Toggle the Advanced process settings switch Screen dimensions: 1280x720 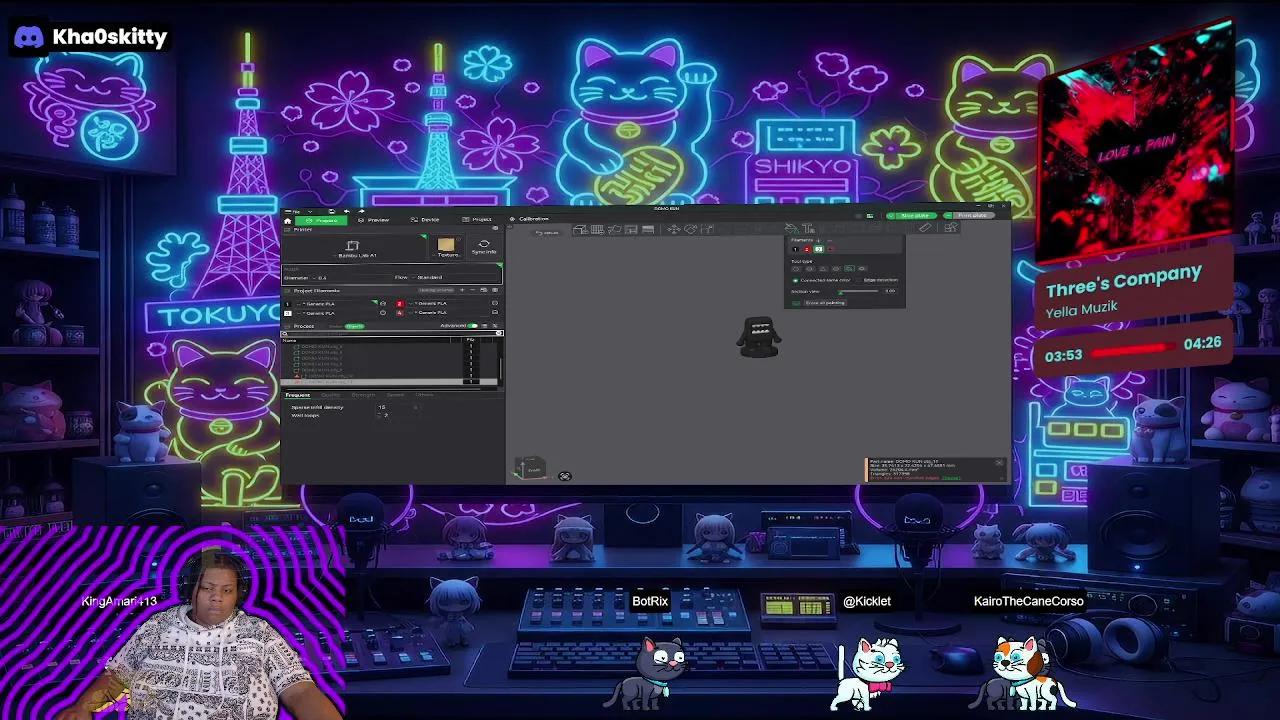click(472, 326)
